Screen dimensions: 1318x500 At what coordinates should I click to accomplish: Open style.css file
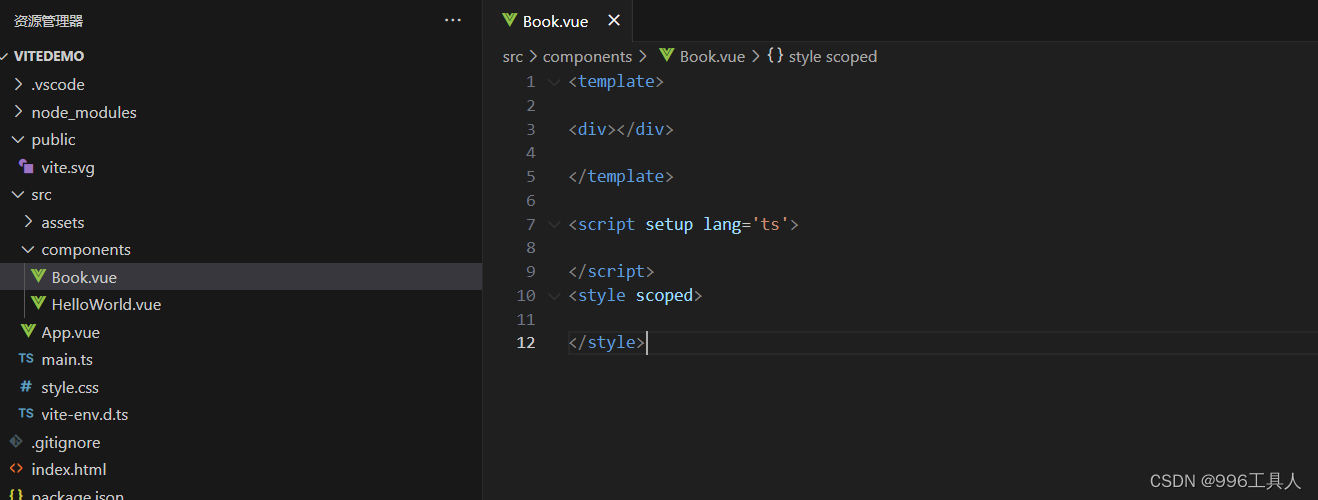70,387
